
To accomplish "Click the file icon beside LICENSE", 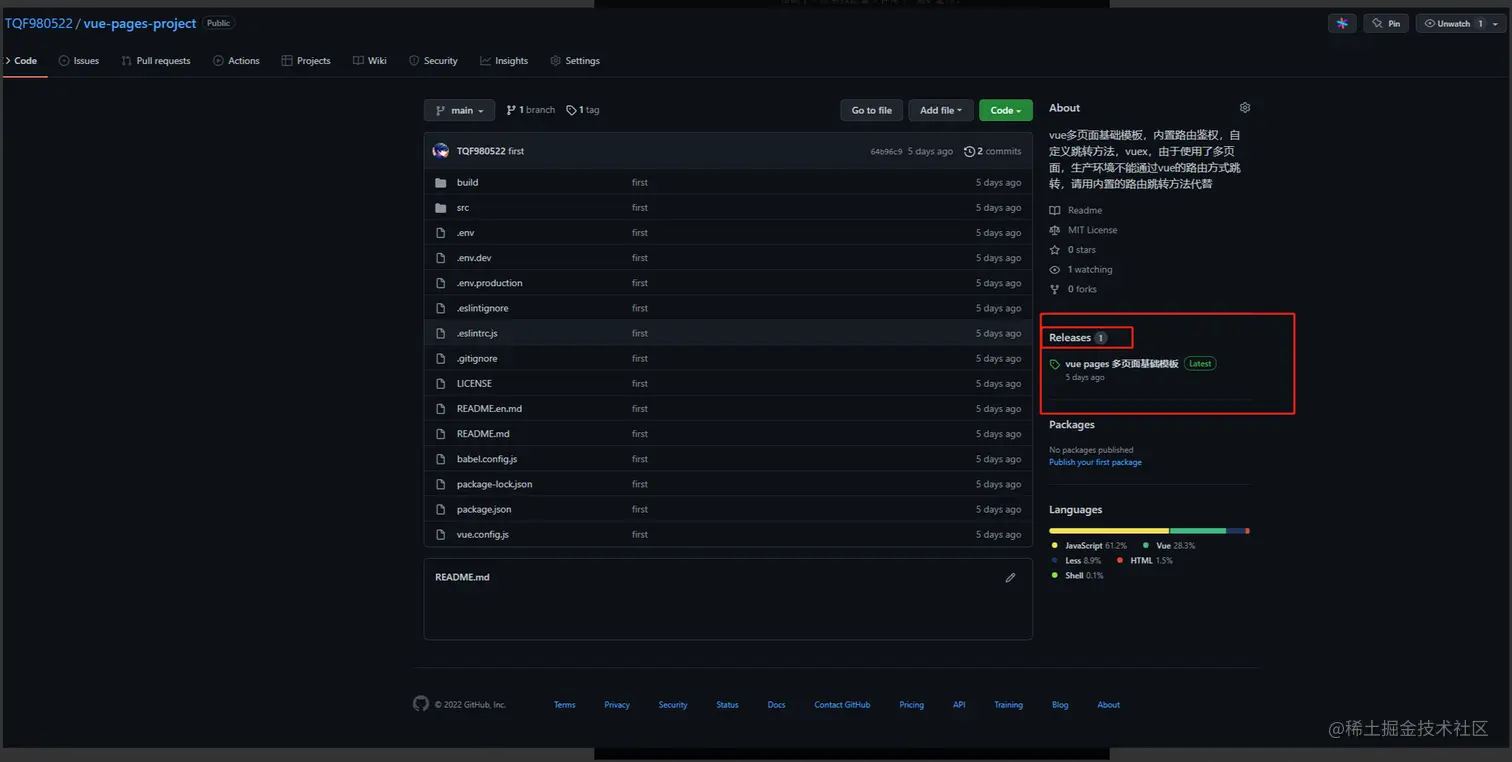I will click(x=441, y=383).
